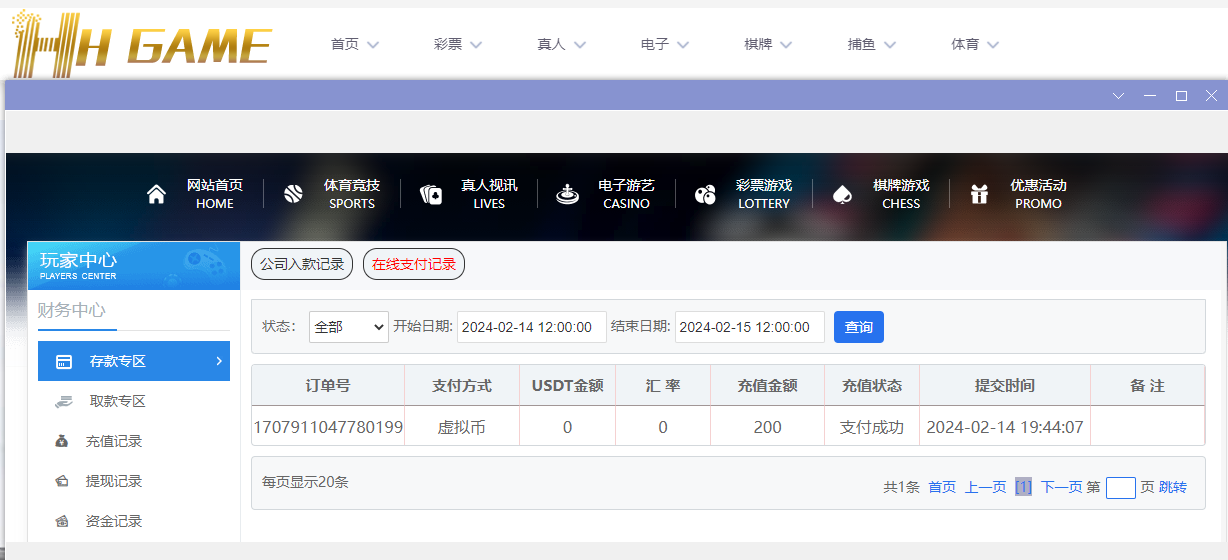Image resolution: width=1228 pixels, height=560 pixels.
Task: Click the 提现记录 sidebar icon
Action: [62, 481]
